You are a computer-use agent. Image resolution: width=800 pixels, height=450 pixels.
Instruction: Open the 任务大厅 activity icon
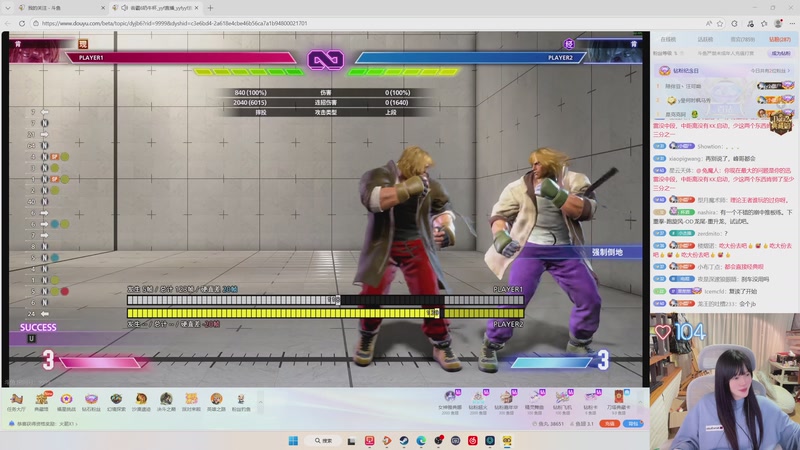[16, 402]
